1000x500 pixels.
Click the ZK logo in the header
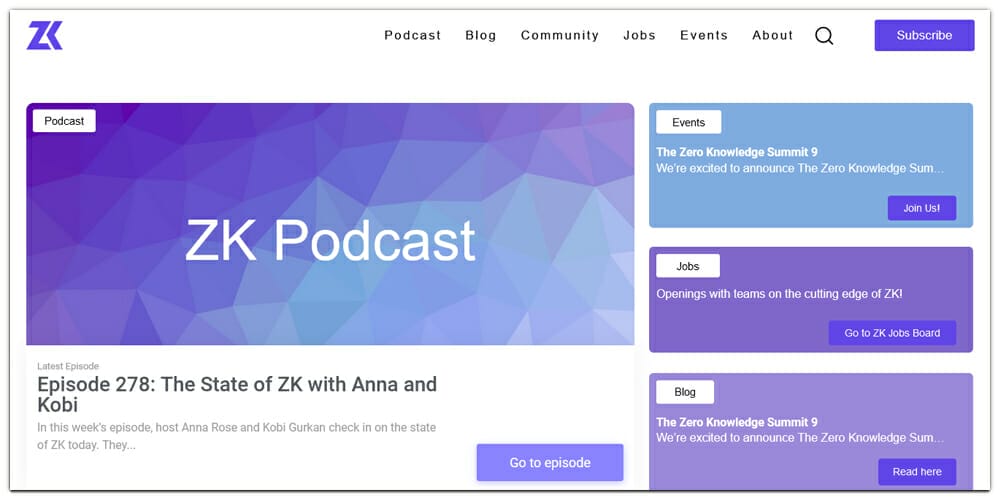tap(45, 35)
